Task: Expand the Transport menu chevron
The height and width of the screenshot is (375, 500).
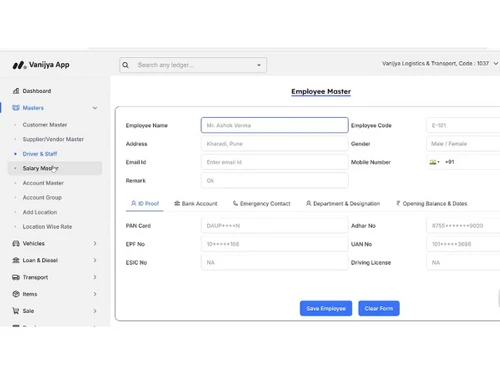Action: 95,277
